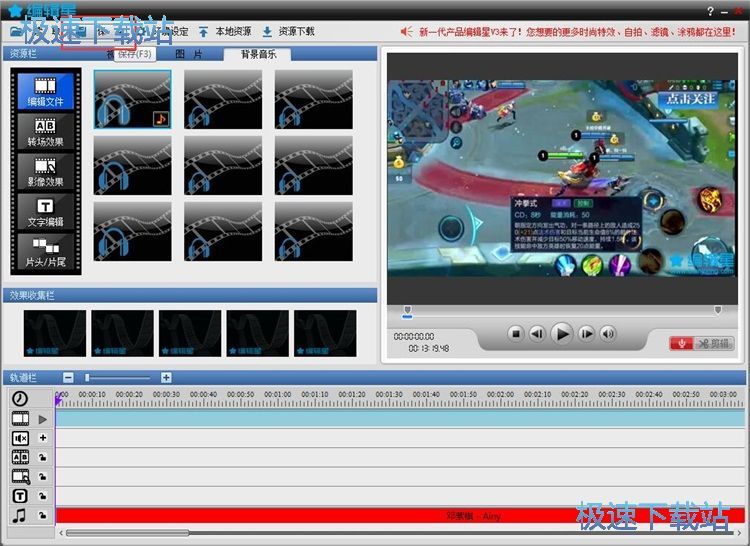Play the preview video

tap(562, 333)
